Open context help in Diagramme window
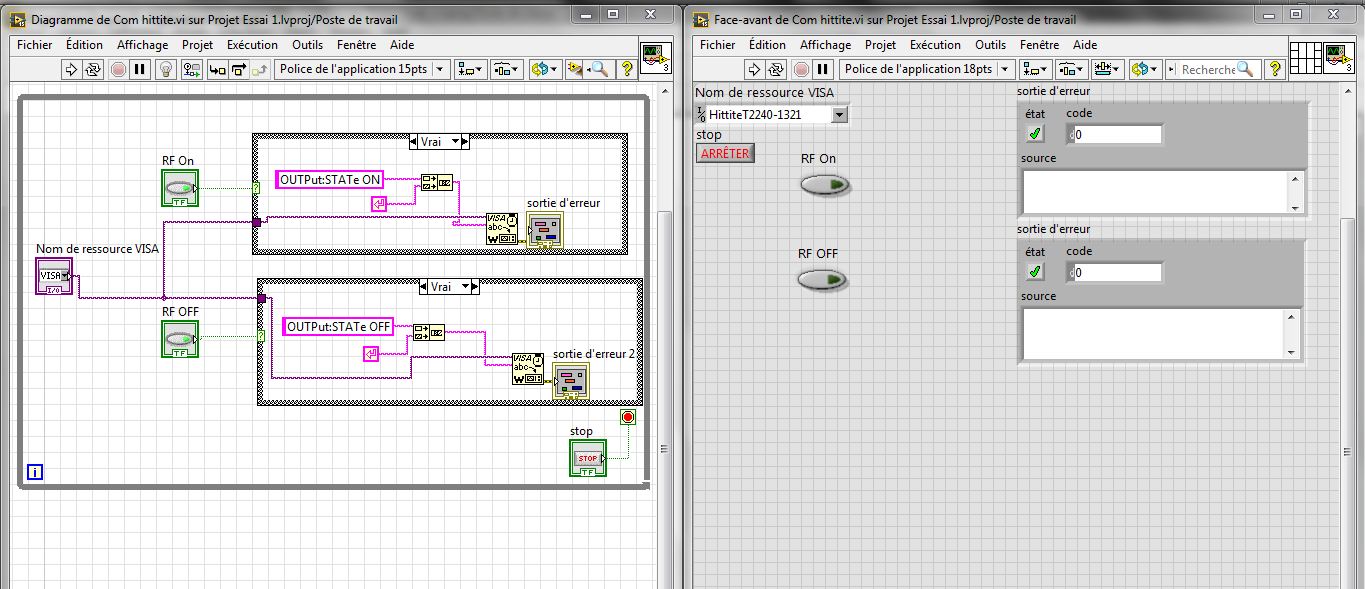 coord(628,69)
